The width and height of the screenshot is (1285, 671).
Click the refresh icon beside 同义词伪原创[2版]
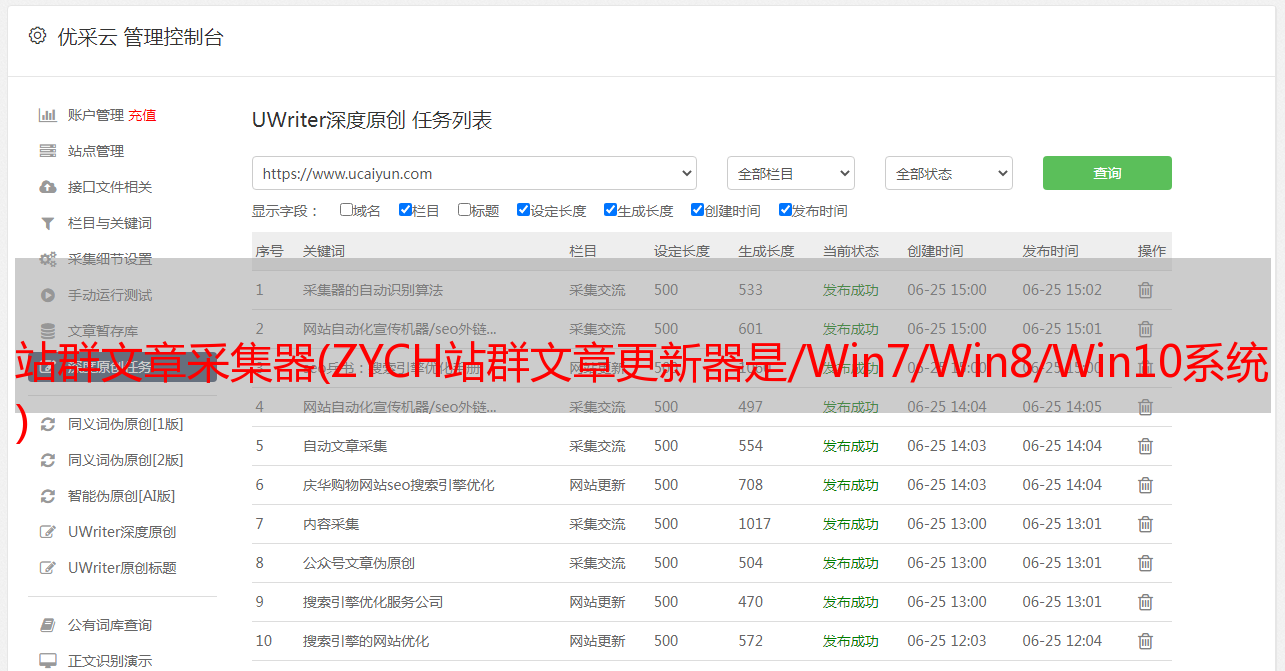[47, 460]
